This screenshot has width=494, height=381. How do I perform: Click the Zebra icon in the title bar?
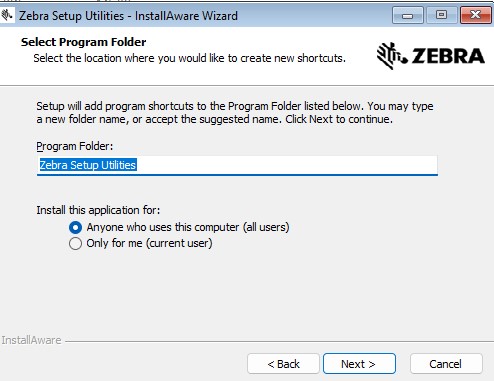[x=6, y=15]
